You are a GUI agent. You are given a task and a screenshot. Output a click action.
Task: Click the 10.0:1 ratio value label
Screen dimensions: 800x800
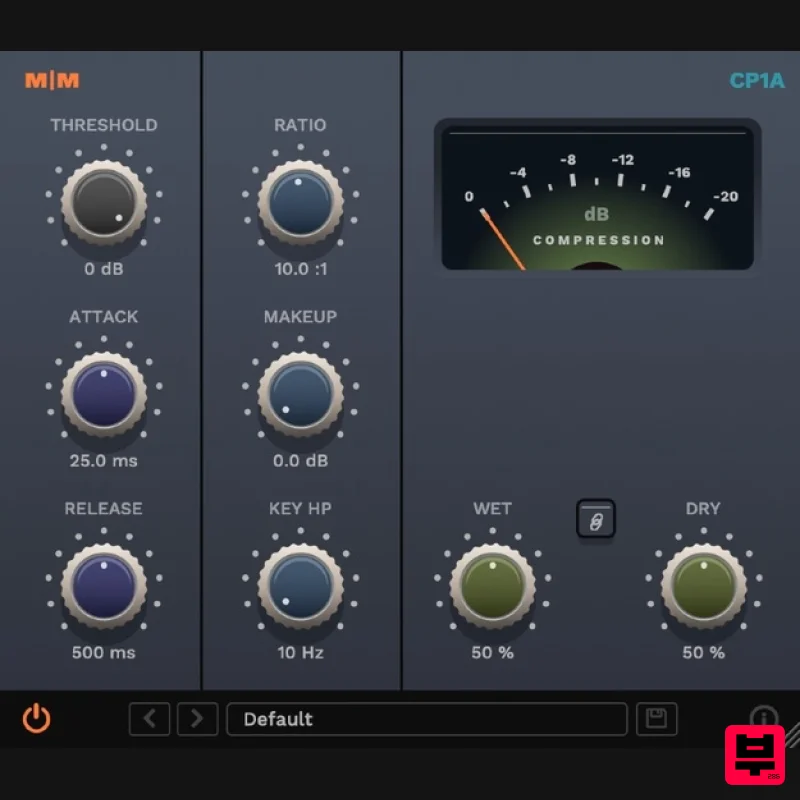300,268
